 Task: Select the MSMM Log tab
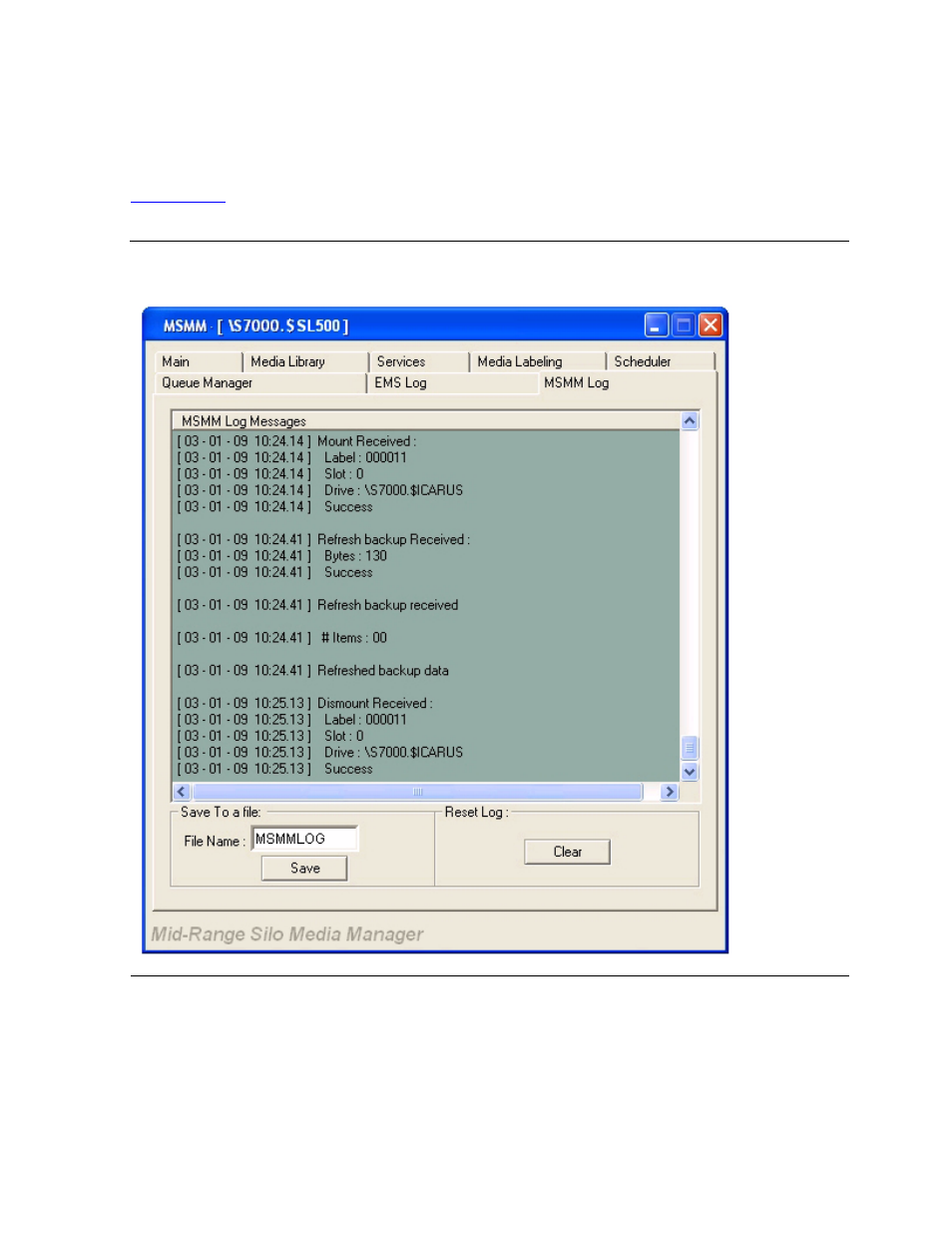click(x=627, y=383)
